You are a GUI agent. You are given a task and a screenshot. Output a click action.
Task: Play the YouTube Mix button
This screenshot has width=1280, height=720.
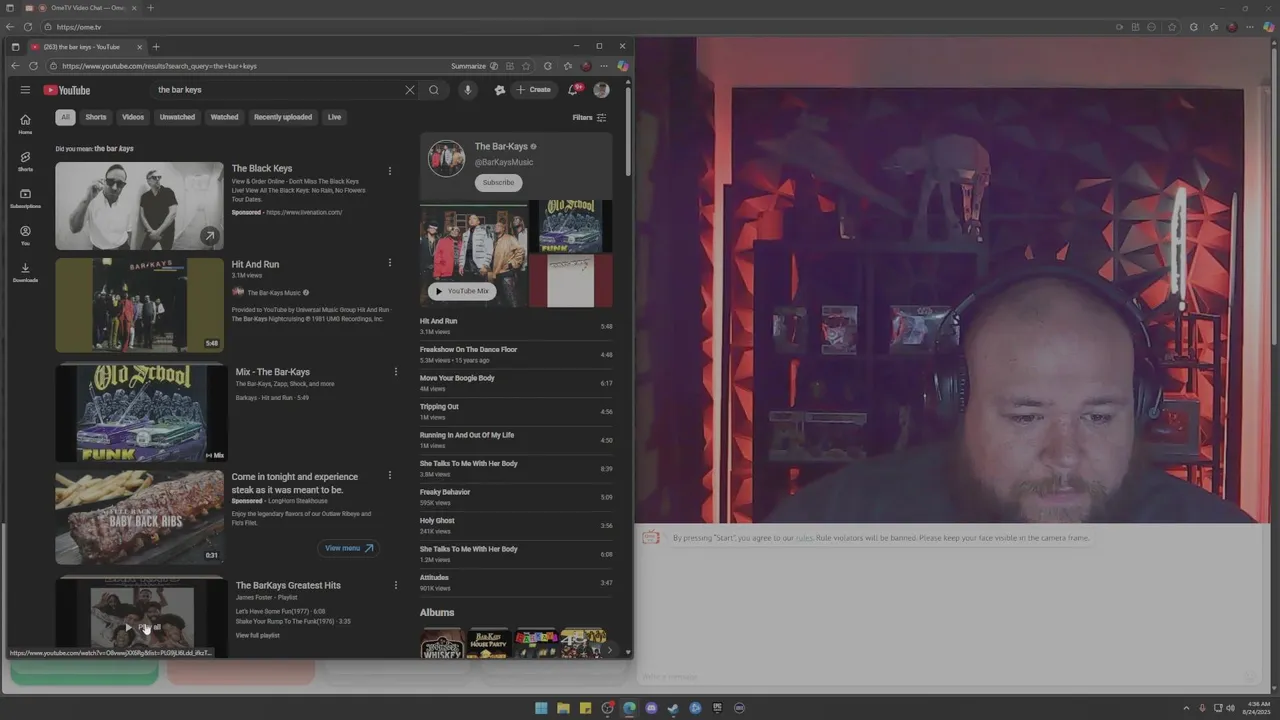(x=462, y=291)
